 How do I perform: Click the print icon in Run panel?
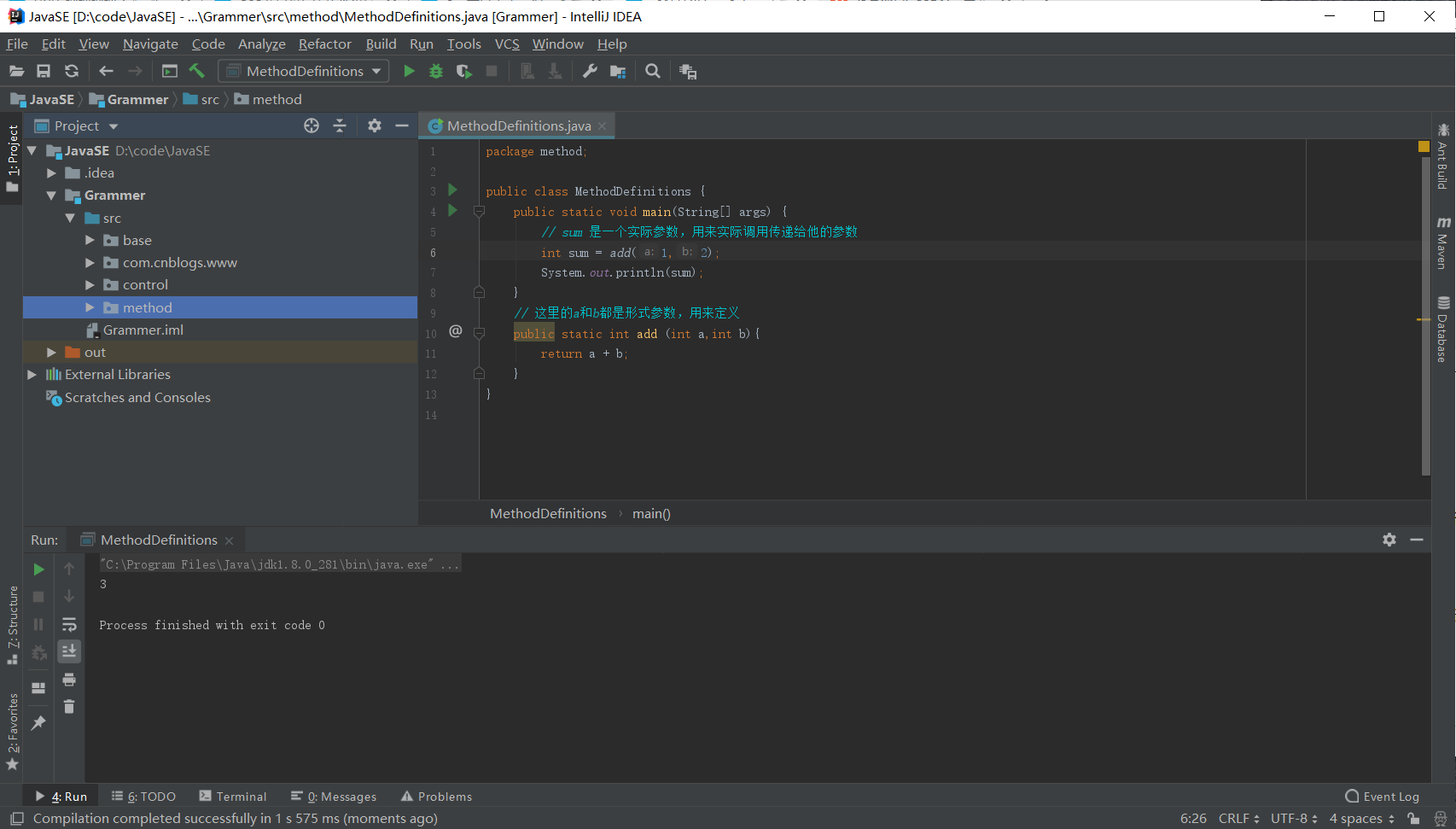69,680
